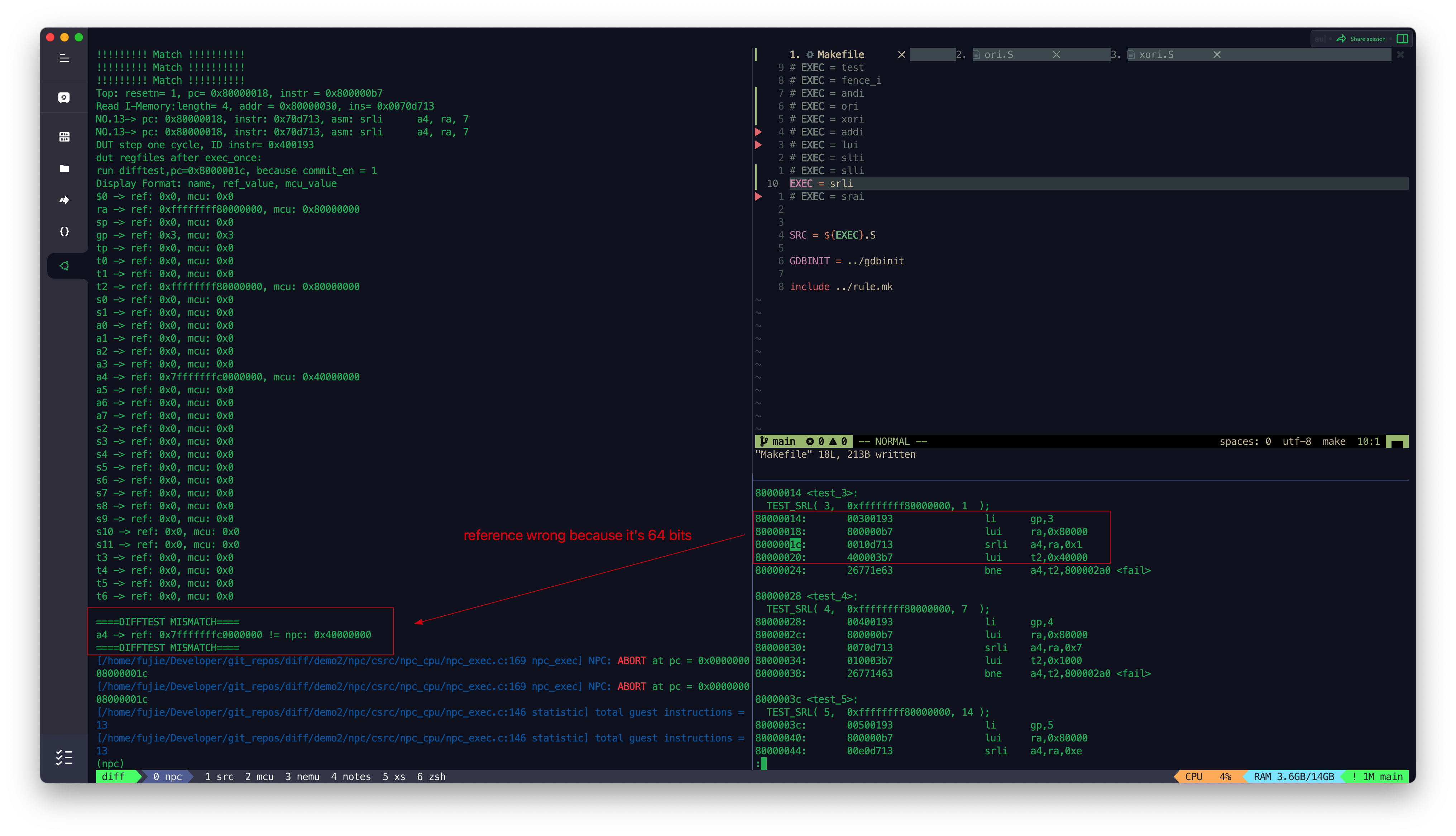
Task: Click the include ../rule.mk line
Action: pos(841,287)
